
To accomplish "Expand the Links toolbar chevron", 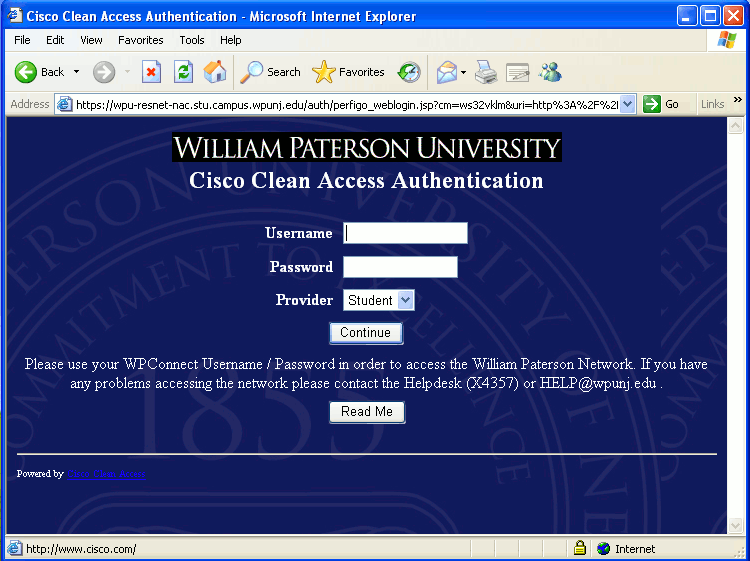I will pos(738,99).
